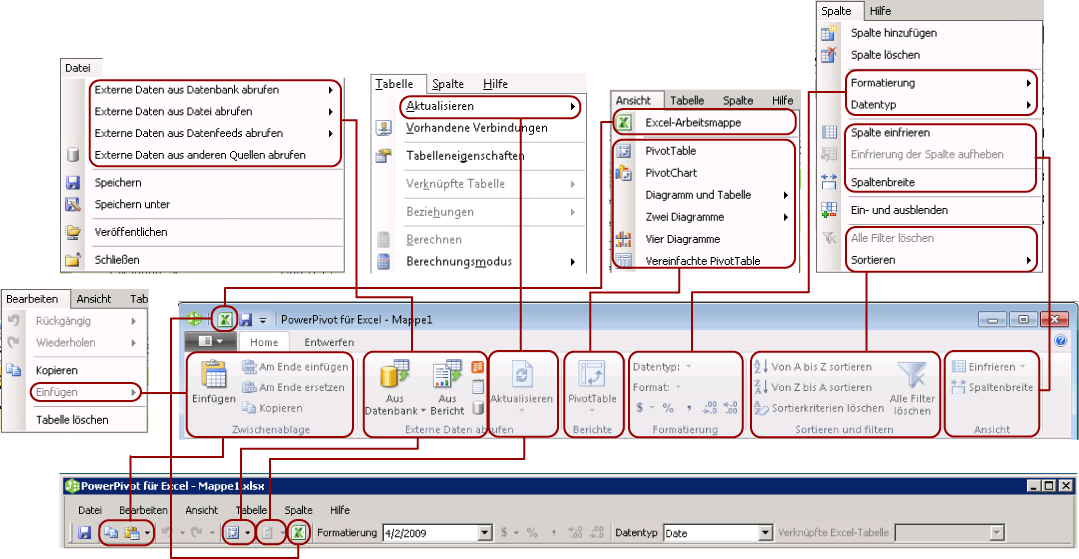Click the percent icon in the bottom classic toolbar

(x=532, y=533)
